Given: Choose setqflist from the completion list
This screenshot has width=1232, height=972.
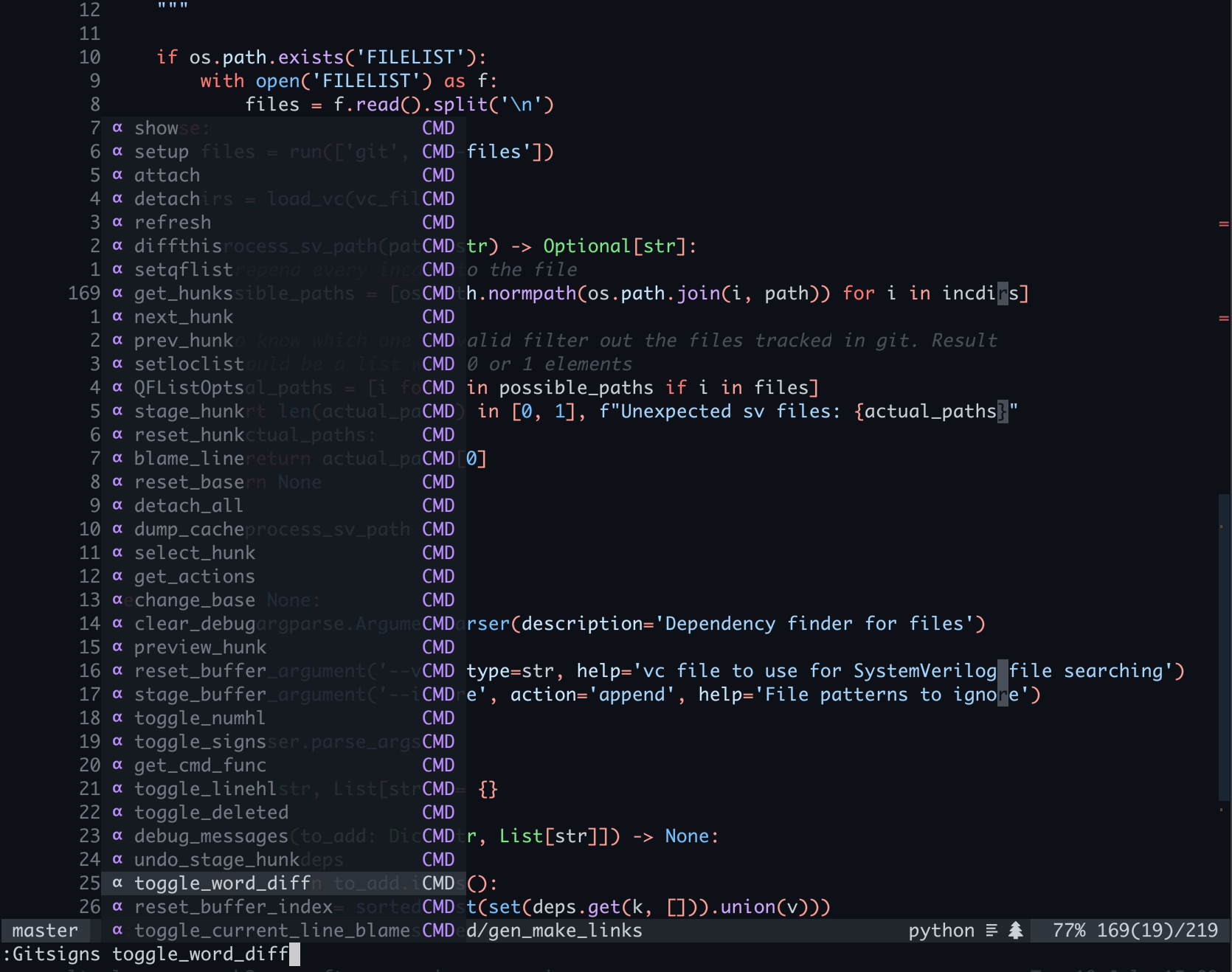Looking at the screenshot, I should click(184, 269).
